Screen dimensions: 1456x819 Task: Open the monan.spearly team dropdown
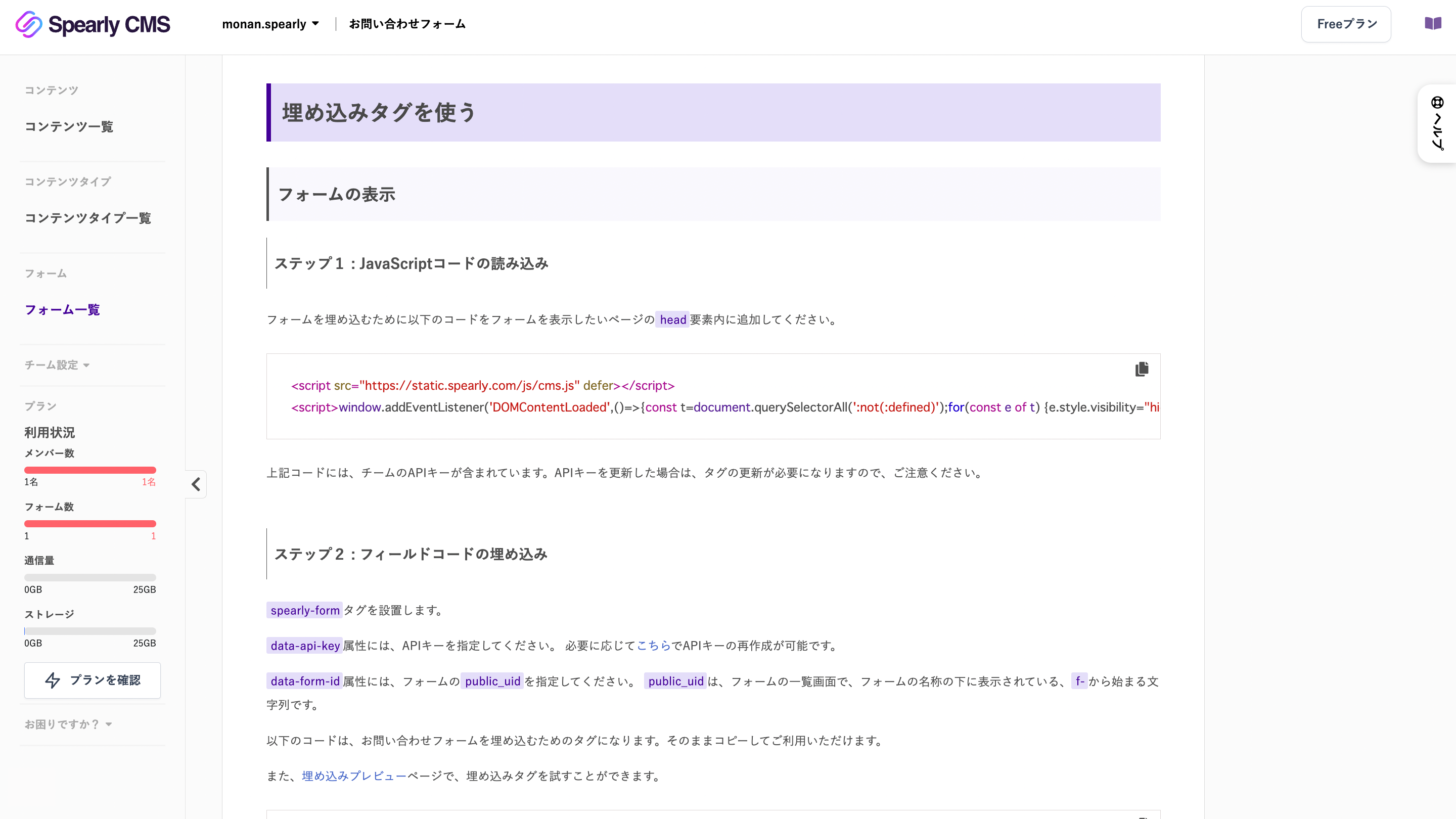pyautogui.click(x=270, y=24)
